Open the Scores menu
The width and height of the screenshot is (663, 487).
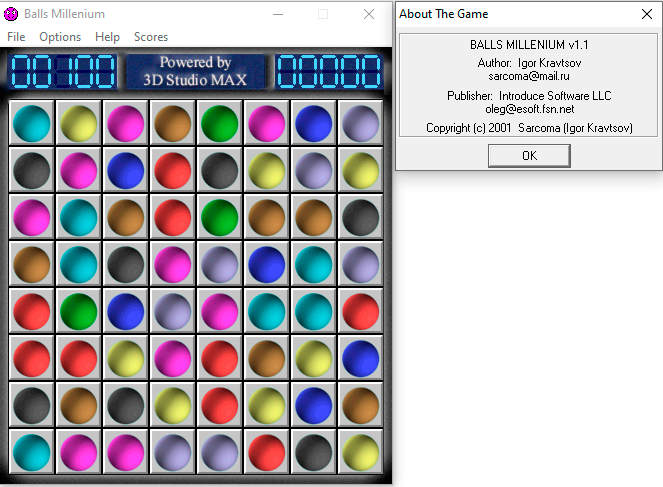tap(151, 37)
